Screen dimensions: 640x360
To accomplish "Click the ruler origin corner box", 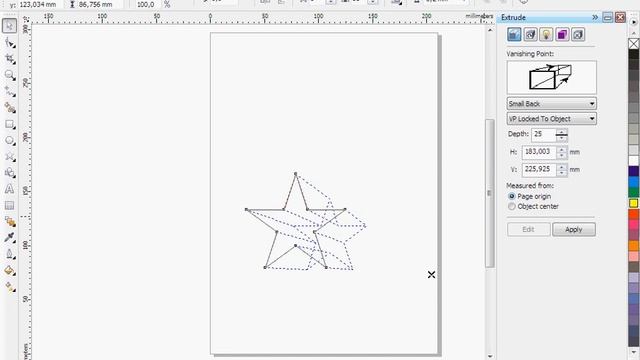I will (26, 19).
